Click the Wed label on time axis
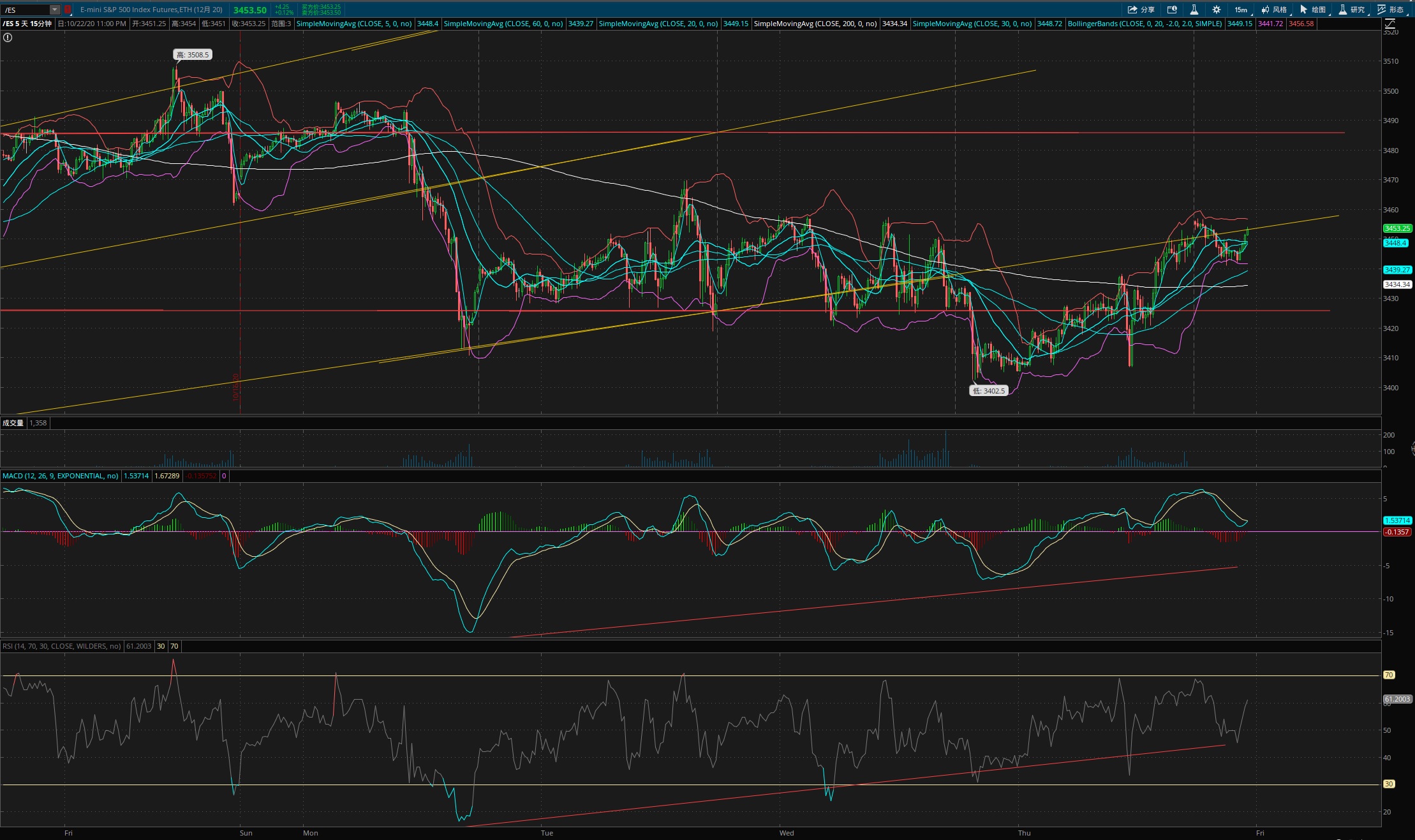1415x840 pixels. pyautogui.click(x=787, y=833)
